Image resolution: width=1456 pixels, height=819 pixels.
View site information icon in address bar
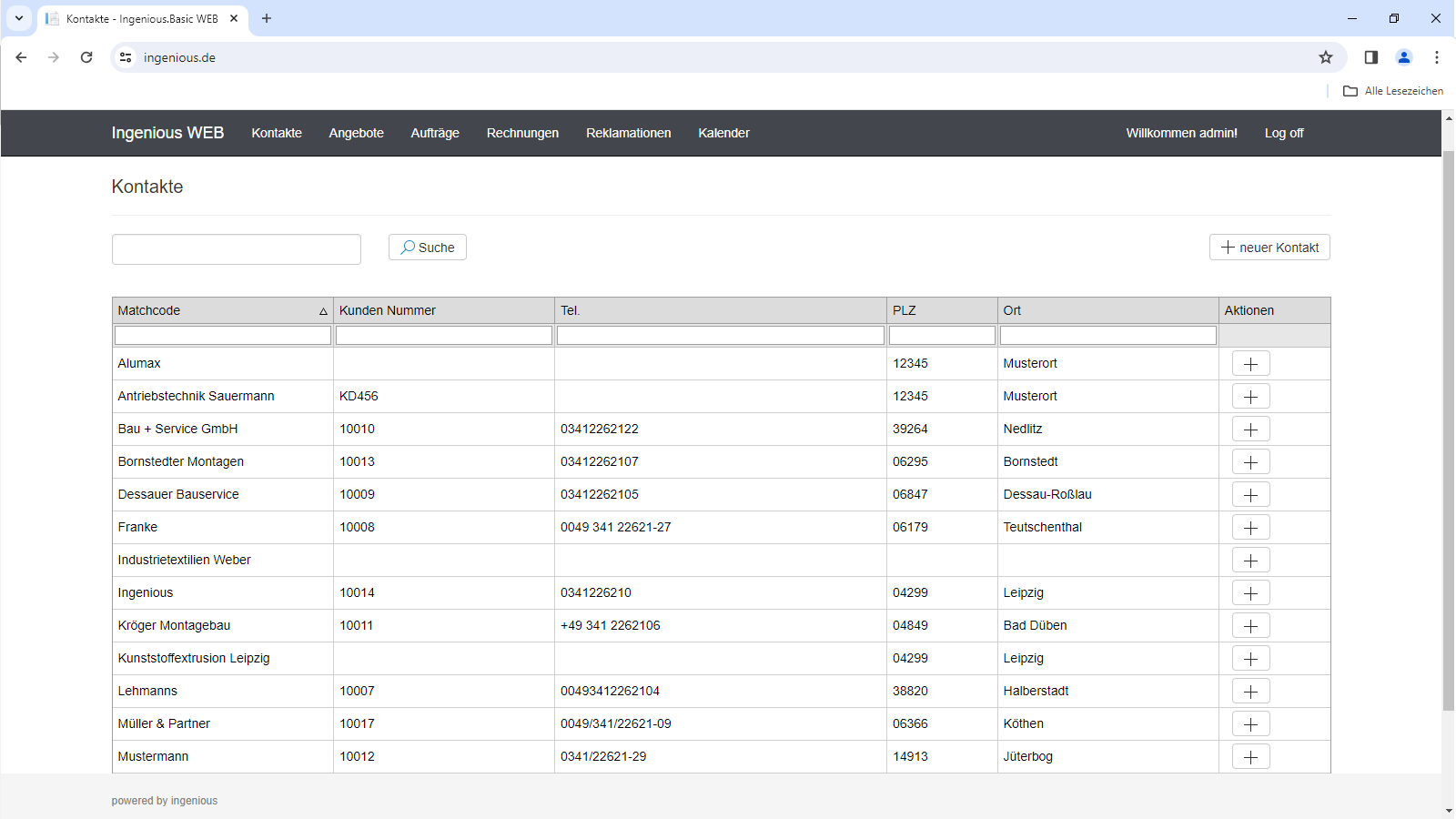(x=126, y=57)
